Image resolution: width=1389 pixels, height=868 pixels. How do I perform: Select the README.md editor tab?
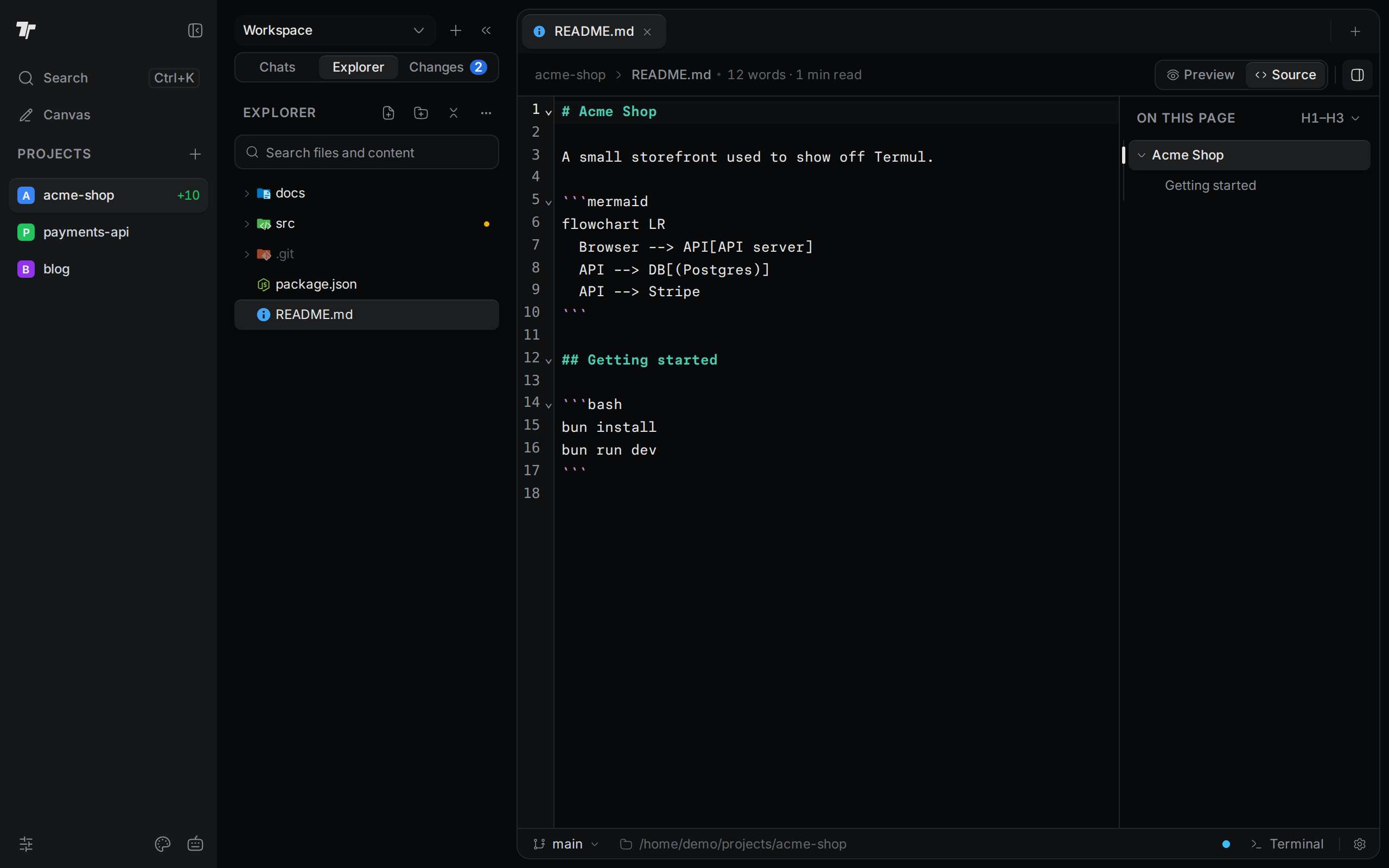point(594,31)
